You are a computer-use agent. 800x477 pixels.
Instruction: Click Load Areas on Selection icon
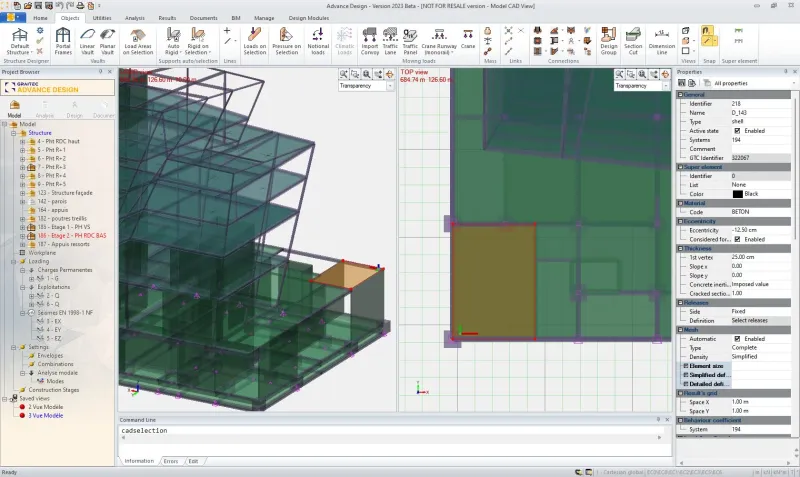coord(138,41)
